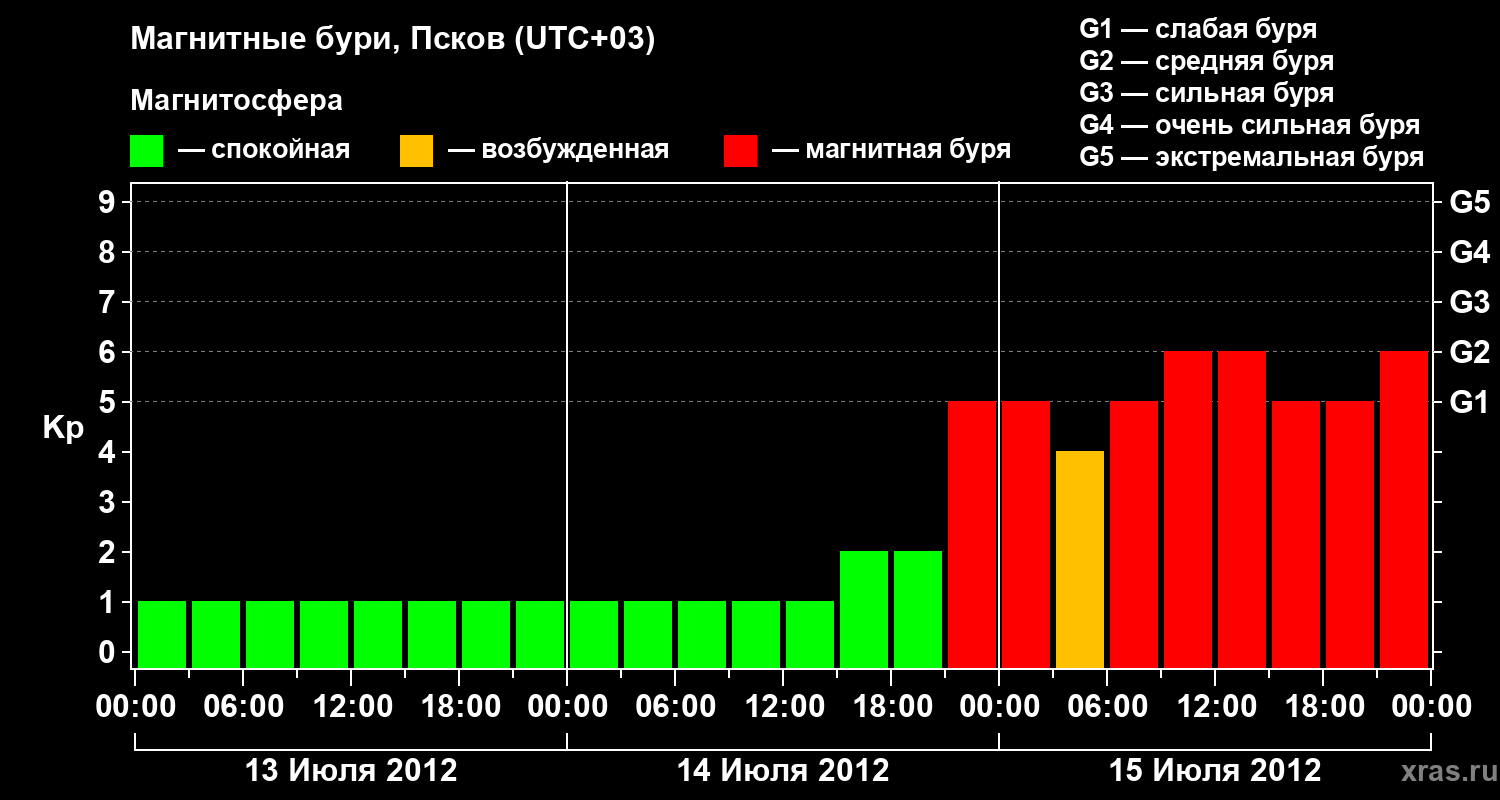
Task: Click the '13 Июля 2012' date label
Action: pos(351,771)
